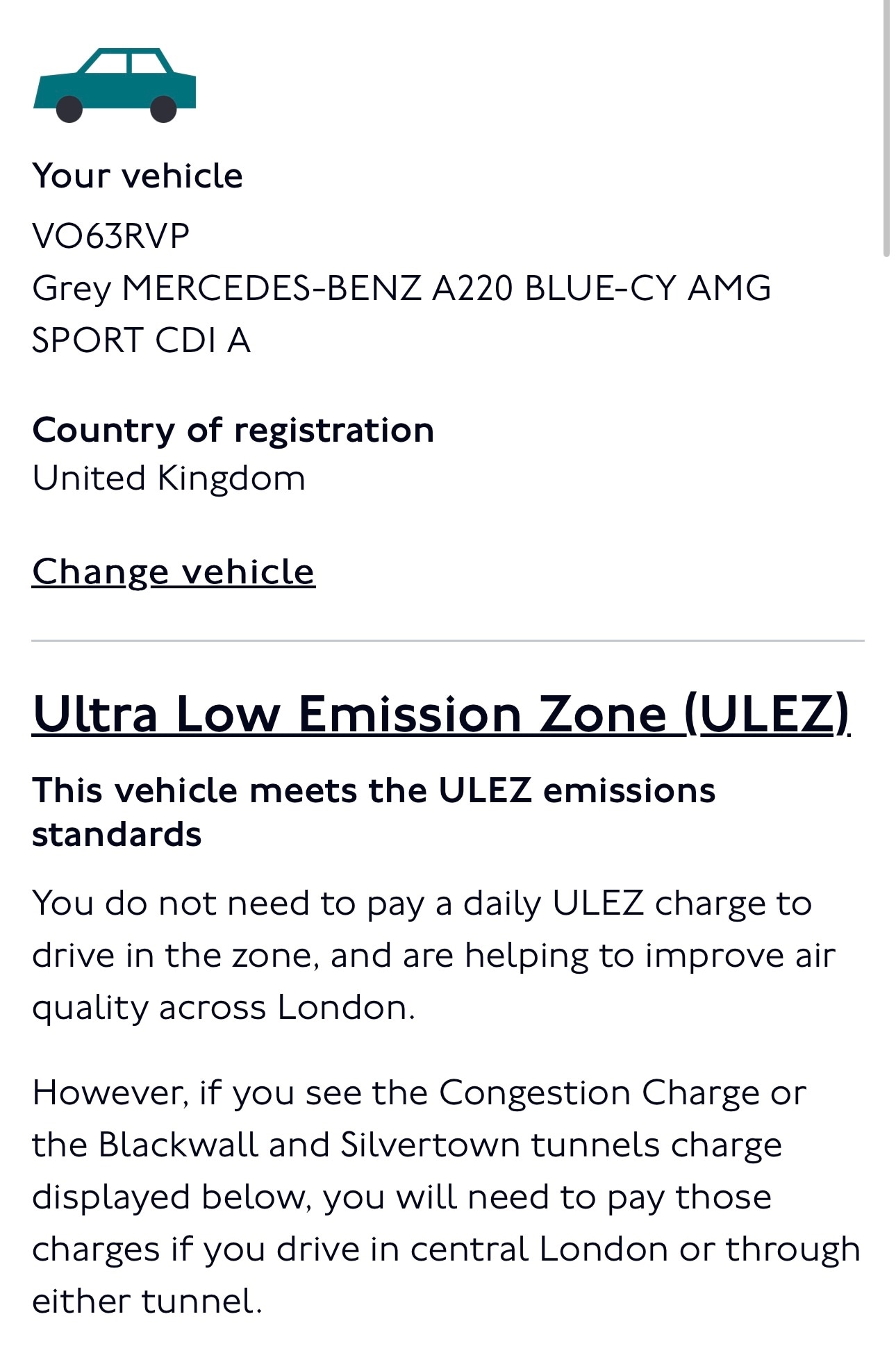Click the horizontal divider below Change vehicle
Viewport: 896px width, 1362px height.
pyautogui.click(x=448, y=640)
